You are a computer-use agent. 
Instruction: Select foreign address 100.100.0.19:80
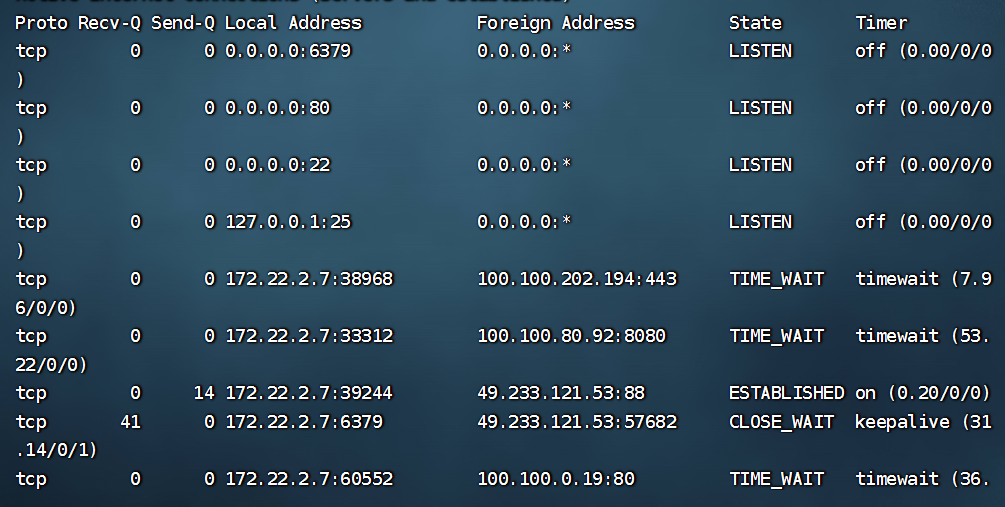[x=556, y=479]
